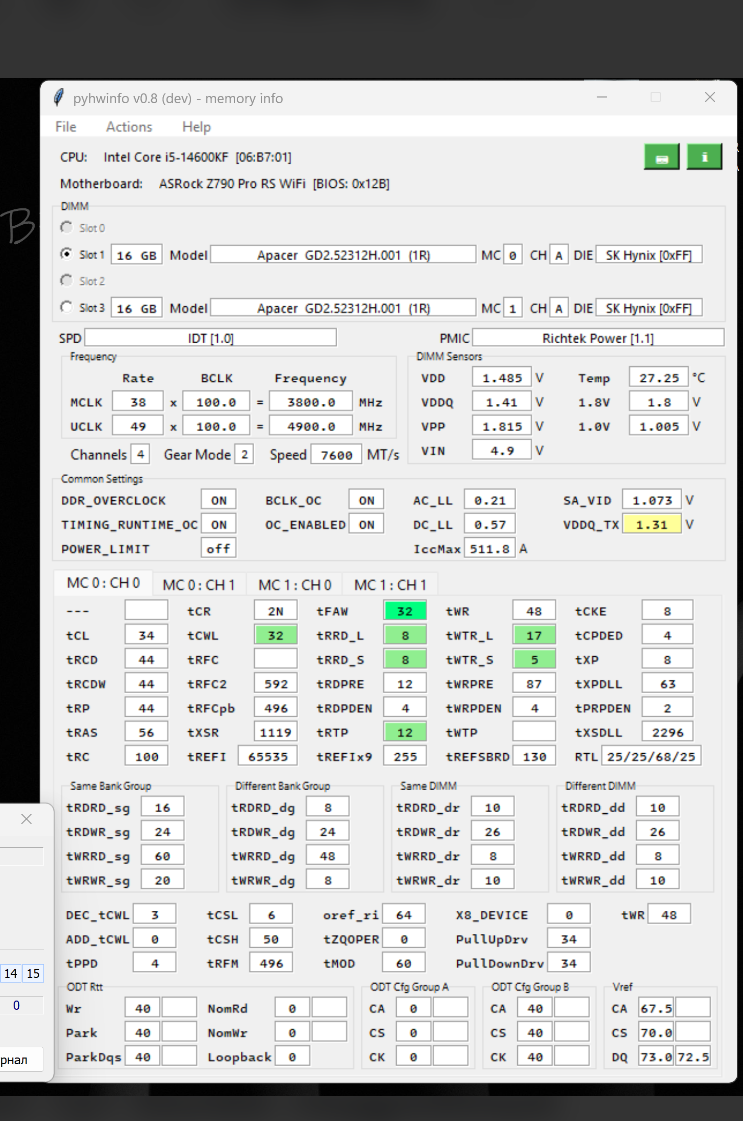Click the tREFSBRD value 130

click(x=534, y=757)
